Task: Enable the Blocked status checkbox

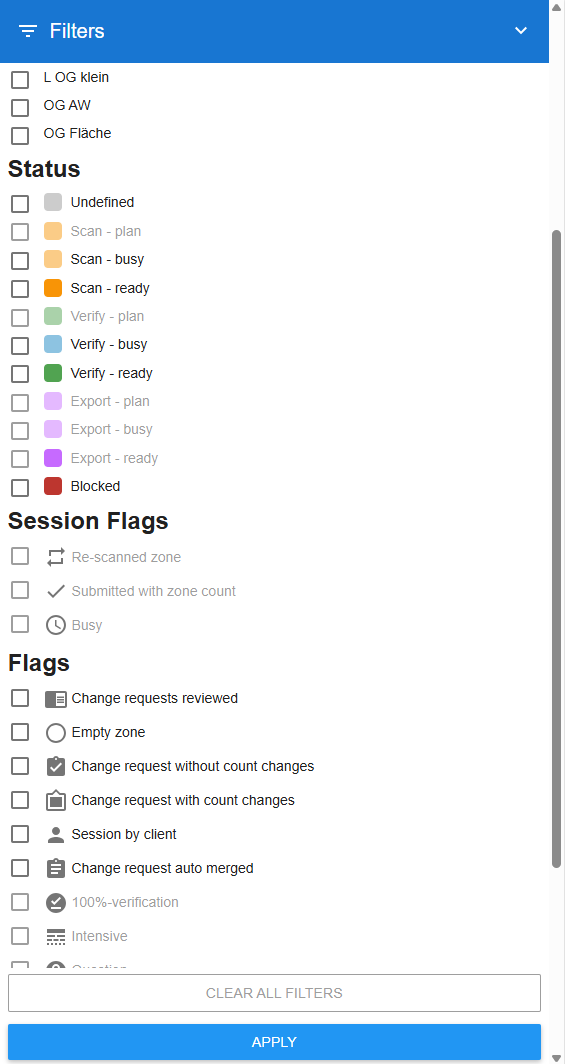Action: (20, 487)
